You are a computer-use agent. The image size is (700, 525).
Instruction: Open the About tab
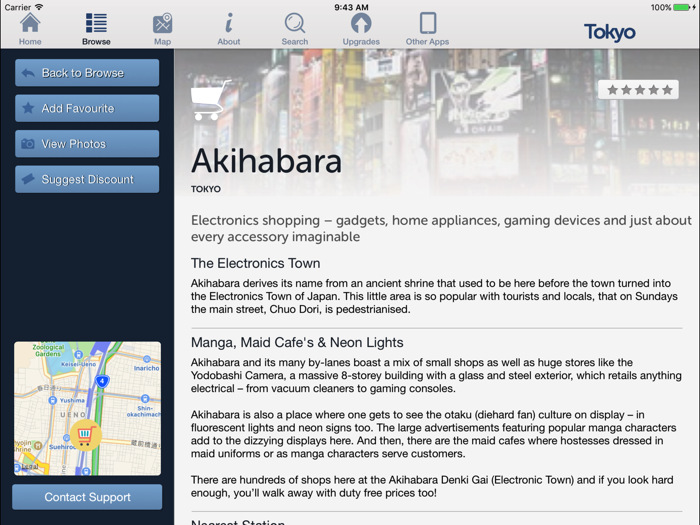pyautogui.click(x=229, y=29)
